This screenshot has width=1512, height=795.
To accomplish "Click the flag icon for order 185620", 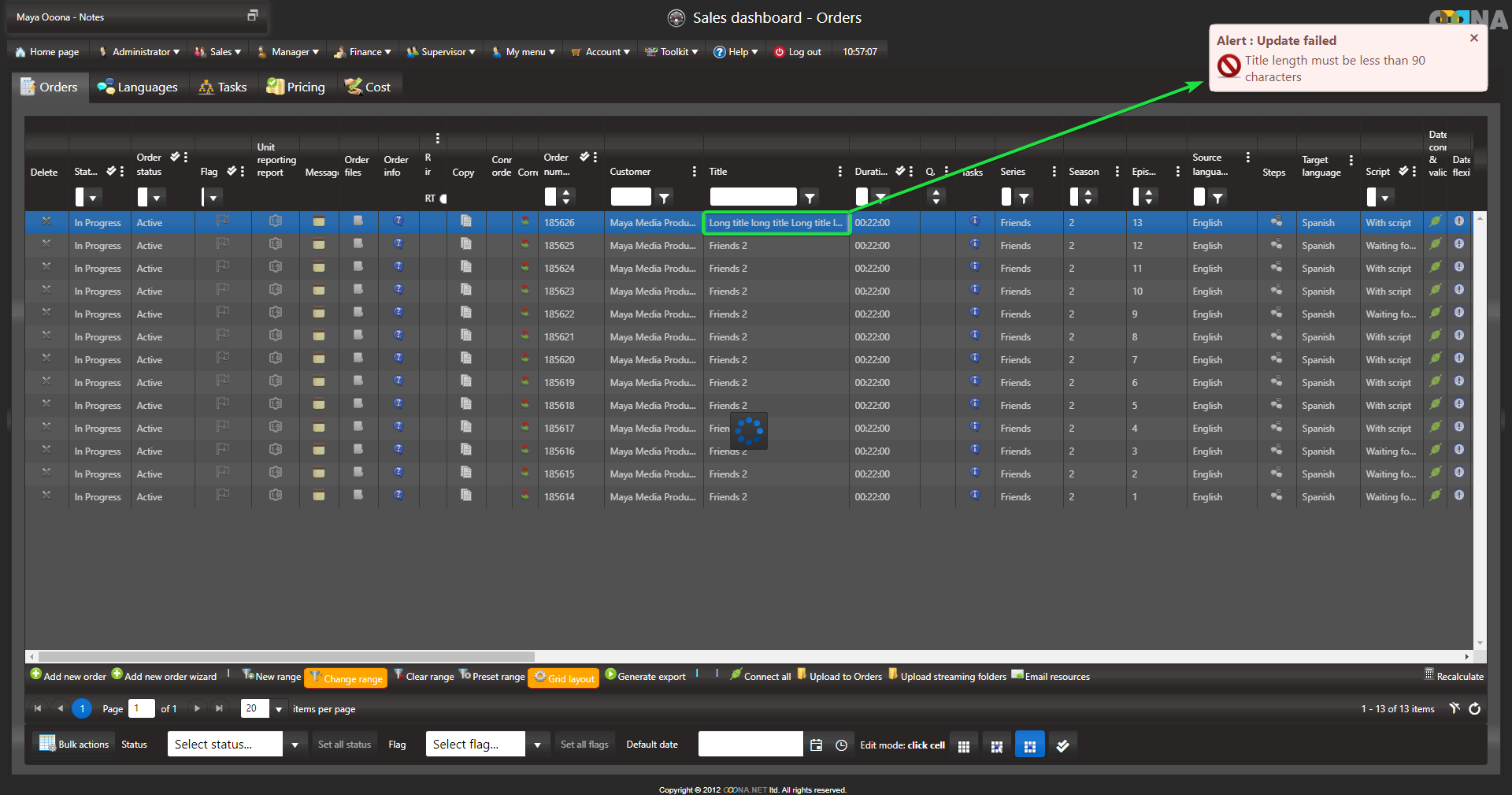I will pos(223,358).
